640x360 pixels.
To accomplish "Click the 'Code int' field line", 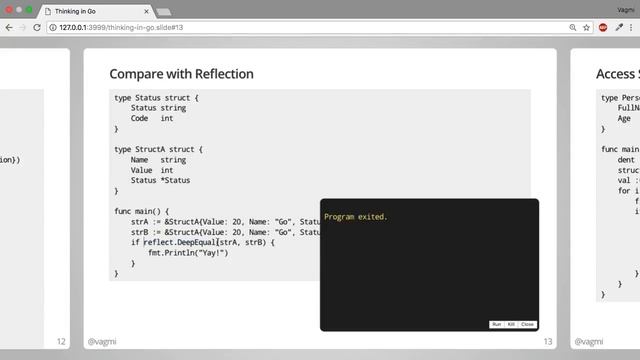I will pyautogui.click(x=152, y=118).
